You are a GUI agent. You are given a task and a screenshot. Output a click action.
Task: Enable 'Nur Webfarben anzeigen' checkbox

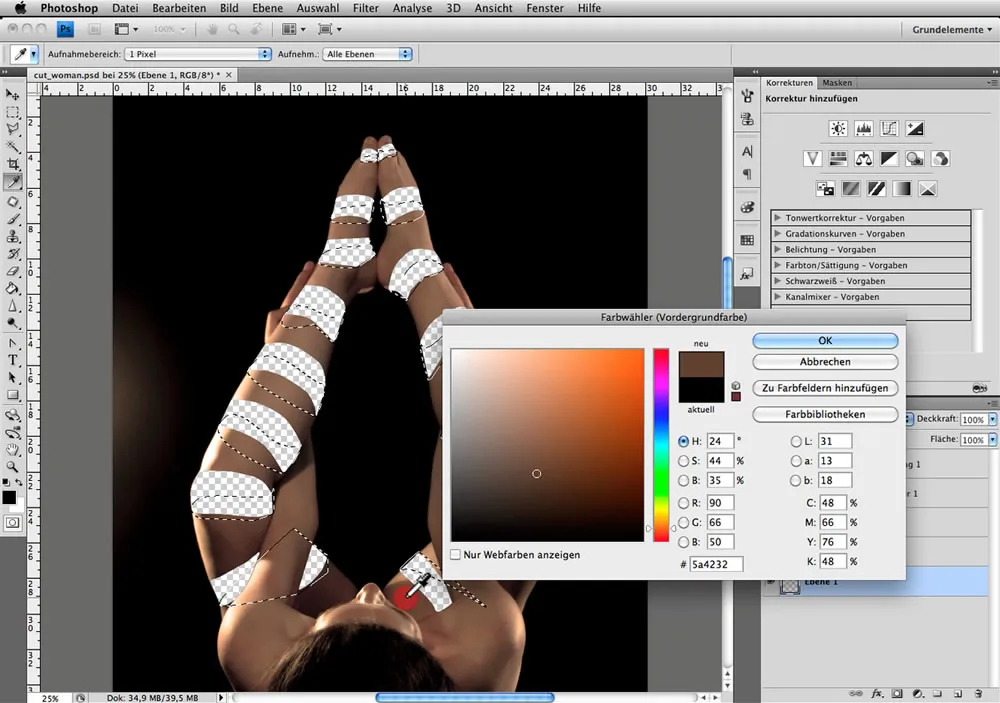456,554
